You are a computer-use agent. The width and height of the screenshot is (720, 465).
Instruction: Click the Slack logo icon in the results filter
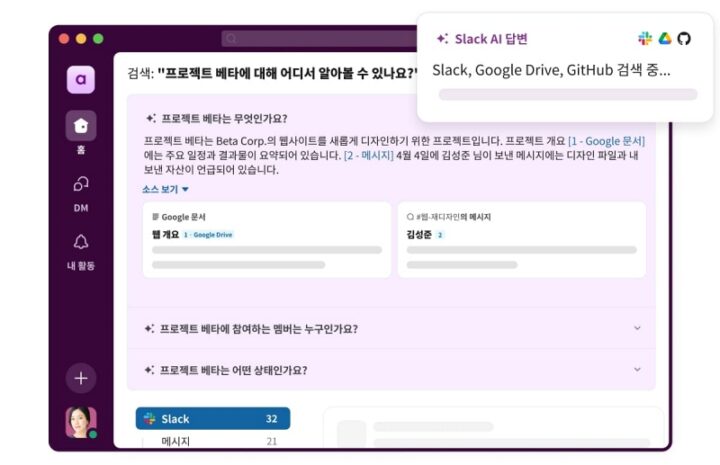(x=150, y=418)
